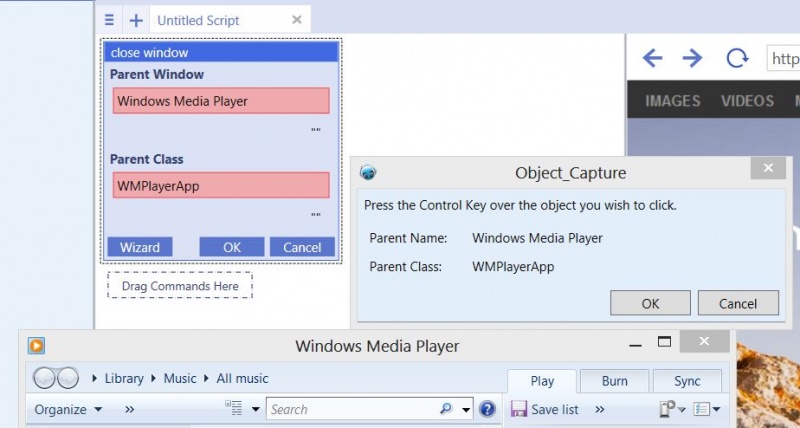This screenshot has width=800, height=428.
Task: Reload the page with refresh icon
Action: (737, 58)
